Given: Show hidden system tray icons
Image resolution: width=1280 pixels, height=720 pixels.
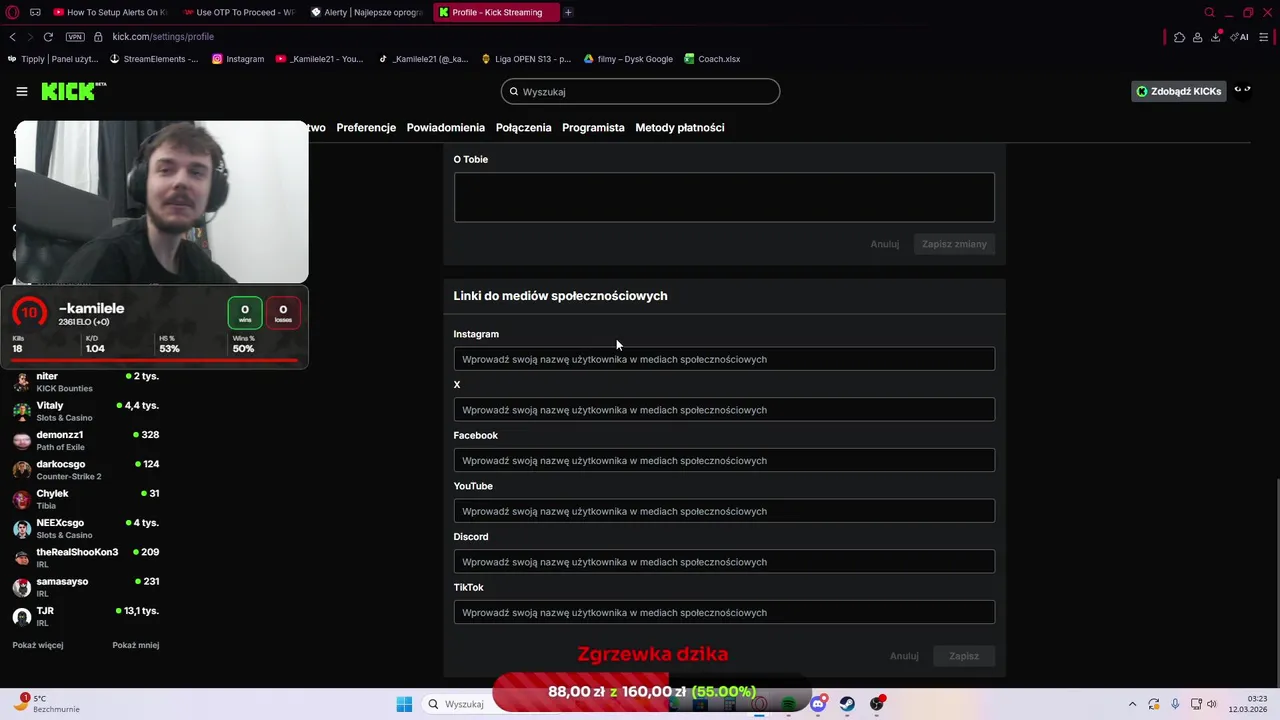Looking at the screenshot, I should [1132, 704].
